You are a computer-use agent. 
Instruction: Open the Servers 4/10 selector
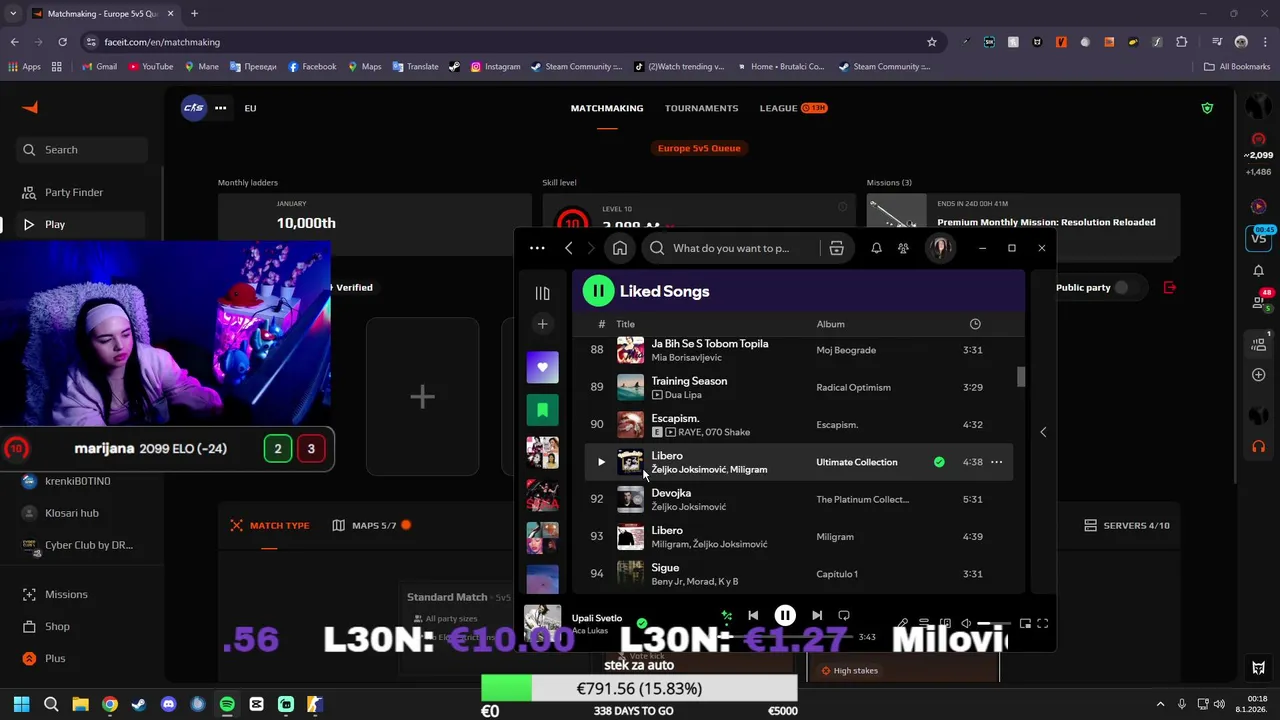pyautogui.click(x=1127, y=525)
